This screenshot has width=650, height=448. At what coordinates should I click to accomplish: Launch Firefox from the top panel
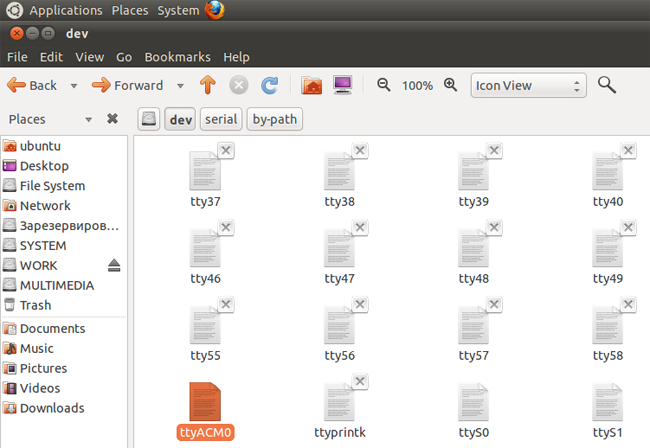point(215,10)
